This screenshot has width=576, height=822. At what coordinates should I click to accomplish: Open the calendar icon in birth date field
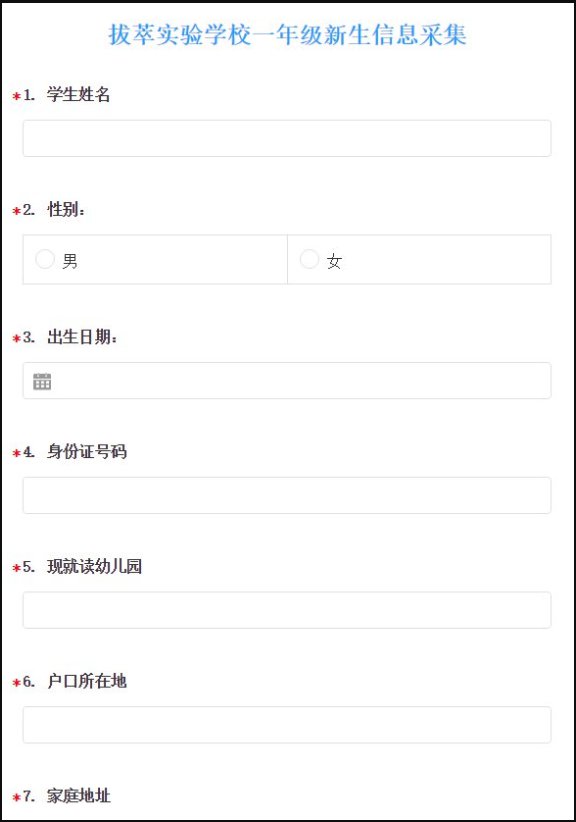click(x=42, y=381)
